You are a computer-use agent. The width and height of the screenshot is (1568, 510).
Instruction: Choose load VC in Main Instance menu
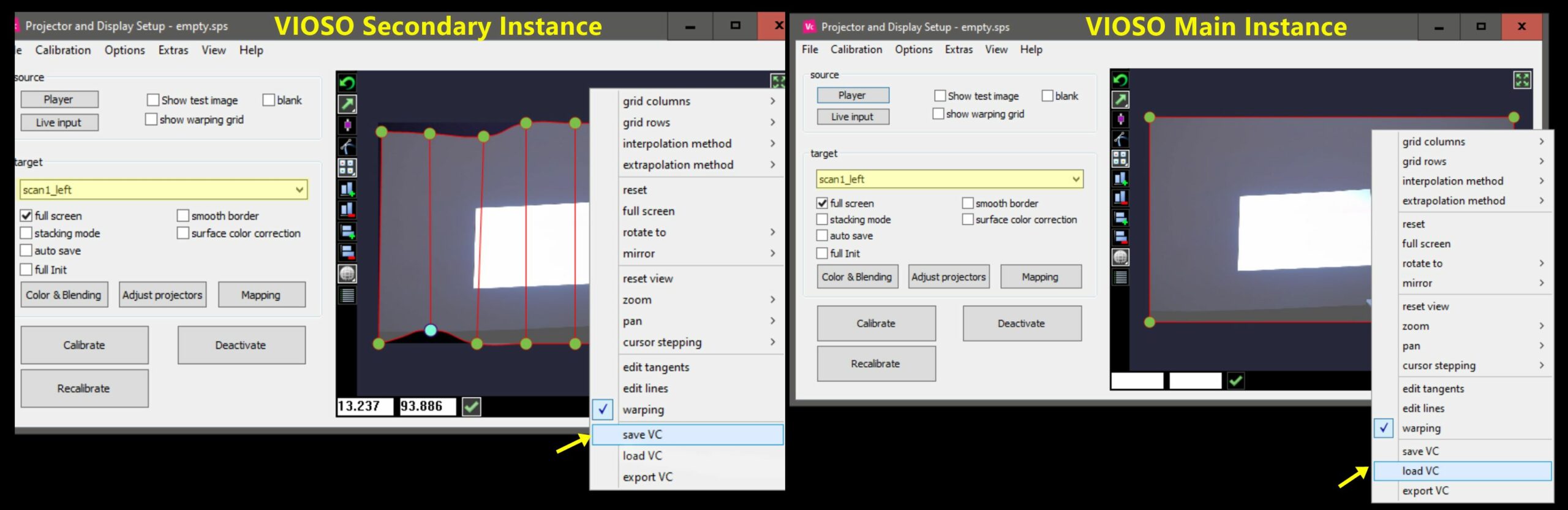click(1463, 471)
